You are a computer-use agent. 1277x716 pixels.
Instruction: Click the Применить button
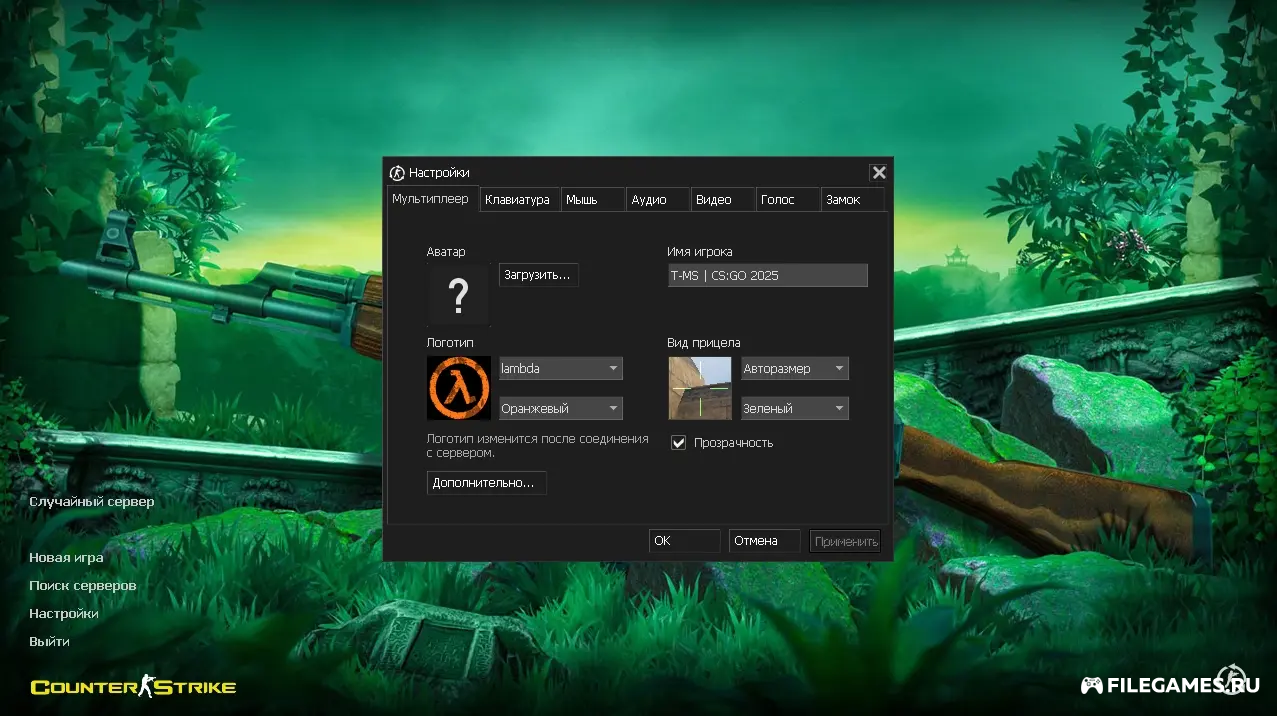pyautogui.click(x=845, y=541)
